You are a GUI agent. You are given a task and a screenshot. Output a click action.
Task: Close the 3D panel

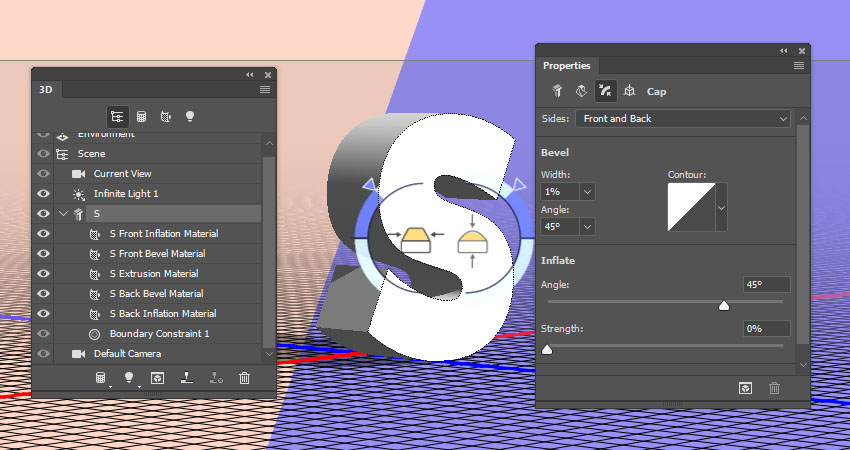tap(268, 75)
